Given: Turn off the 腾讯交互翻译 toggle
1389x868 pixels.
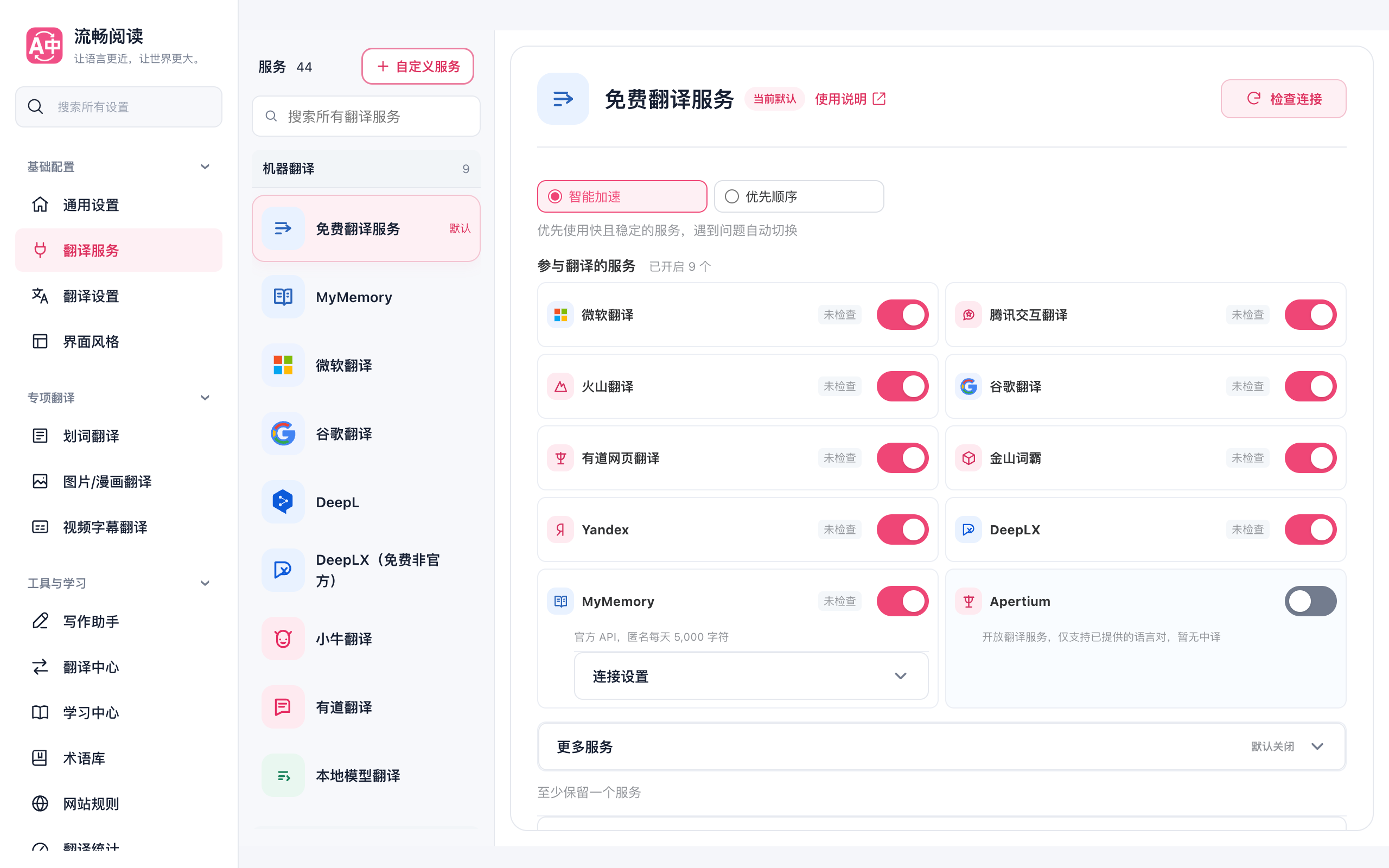Looking at the screenshot, I should pyautogui.click(x=1310, y=315).
